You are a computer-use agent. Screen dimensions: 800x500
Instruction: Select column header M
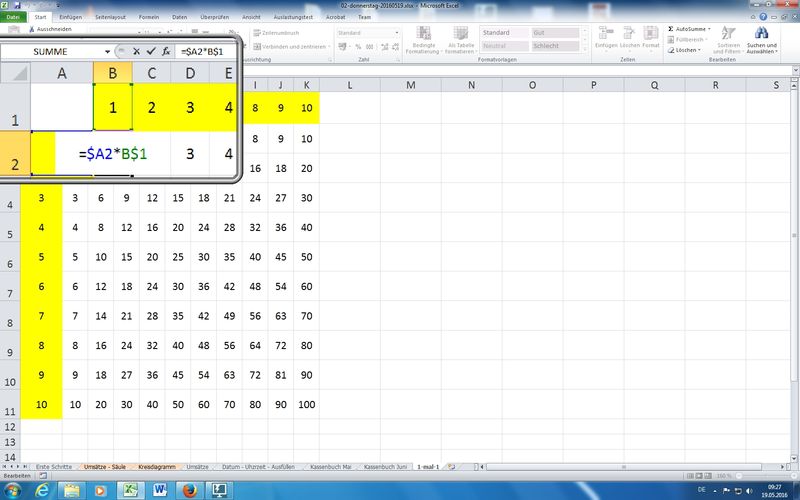tap(411, 85)
